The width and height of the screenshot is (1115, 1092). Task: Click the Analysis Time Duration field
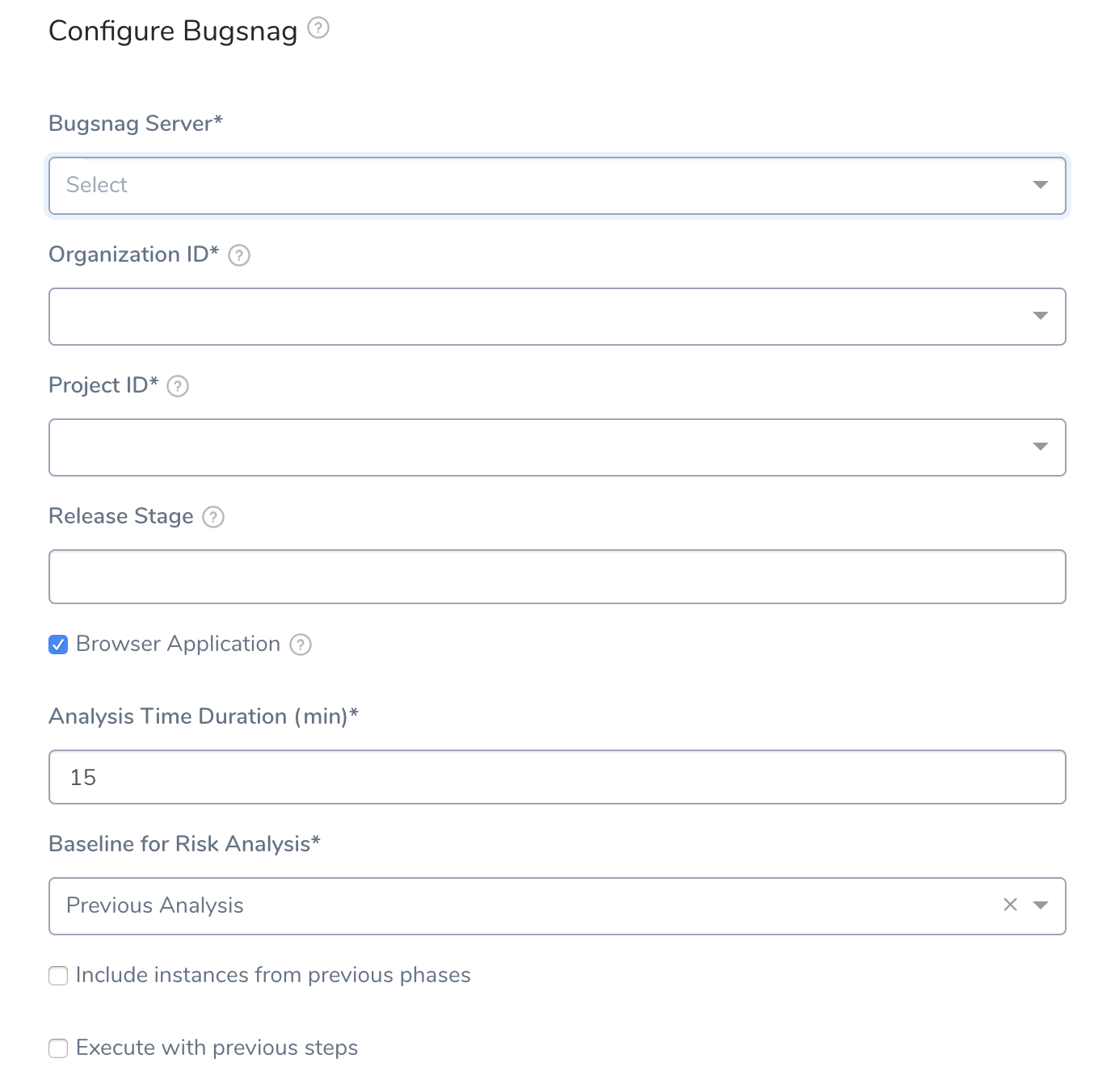[x=557, y=777]
